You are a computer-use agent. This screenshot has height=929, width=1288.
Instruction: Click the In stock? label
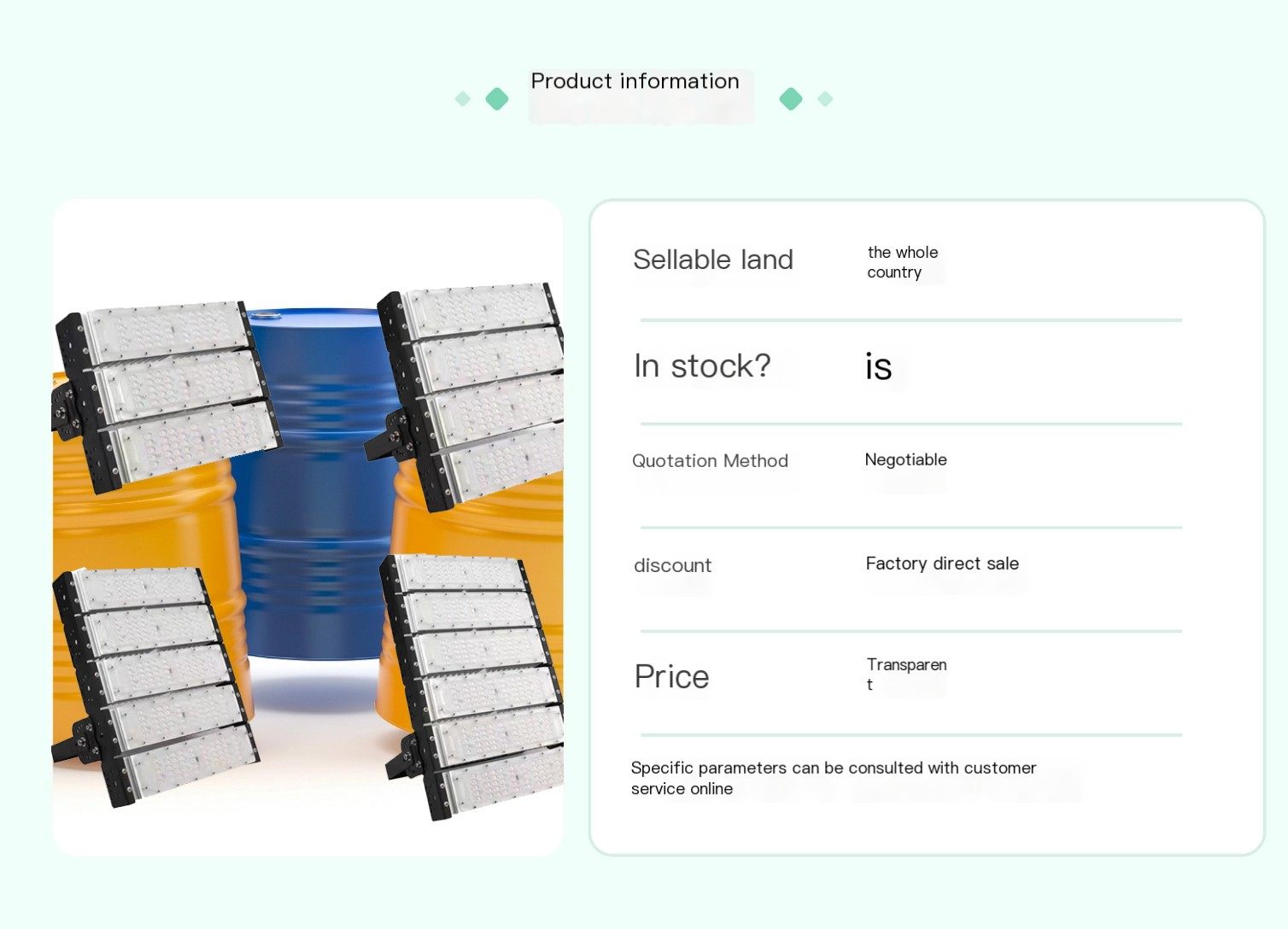(x=702, y=366)
